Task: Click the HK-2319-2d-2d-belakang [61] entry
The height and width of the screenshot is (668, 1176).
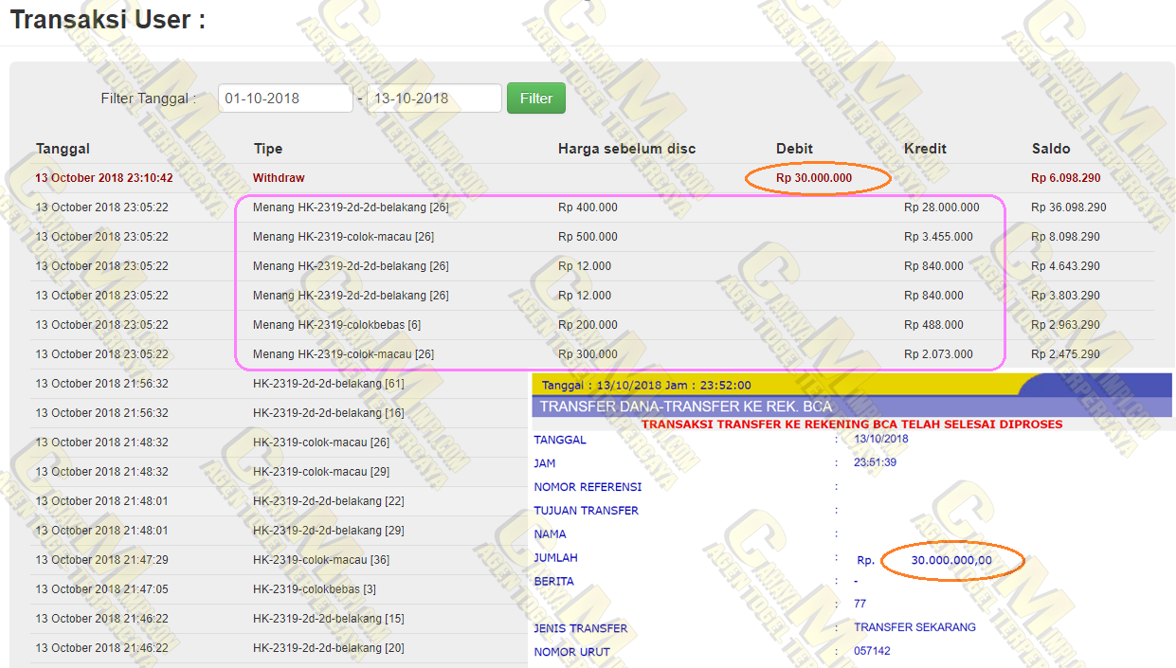Action: tap(328, 383)
